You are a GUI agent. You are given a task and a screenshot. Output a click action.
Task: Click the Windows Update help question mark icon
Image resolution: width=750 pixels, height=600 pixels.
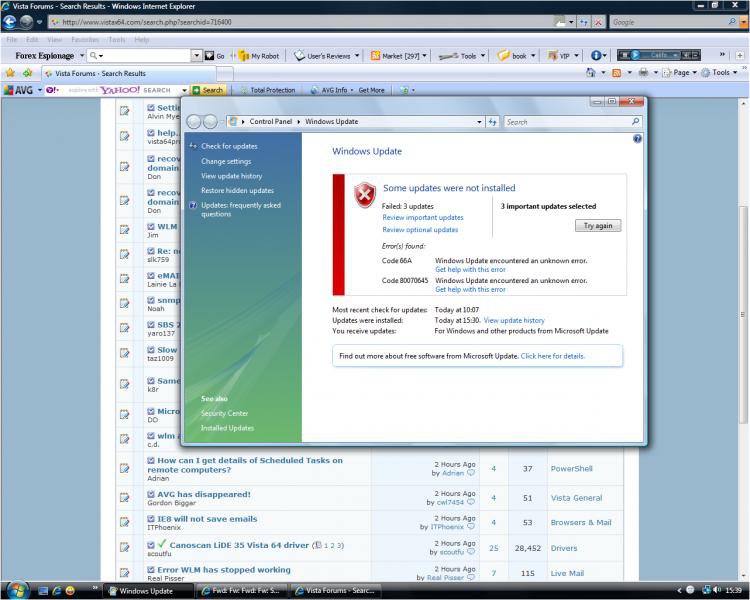tap(637, 139)
